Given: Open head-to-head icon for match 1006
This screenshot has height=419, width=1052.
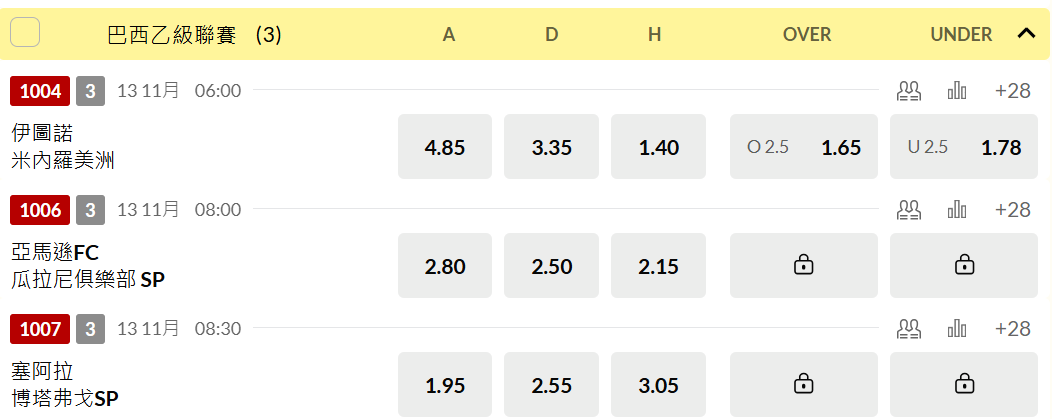Looking at the screenshot, I should coord(909,210).
